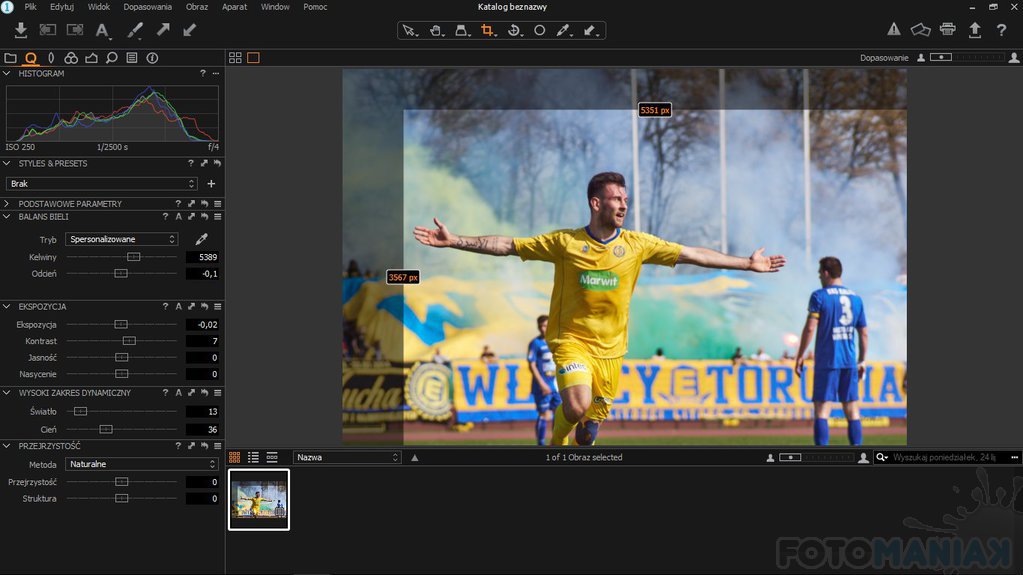Viewport: 1023px width, 575px height.
Task: Switch browser to list view
Action: (253, 458)
